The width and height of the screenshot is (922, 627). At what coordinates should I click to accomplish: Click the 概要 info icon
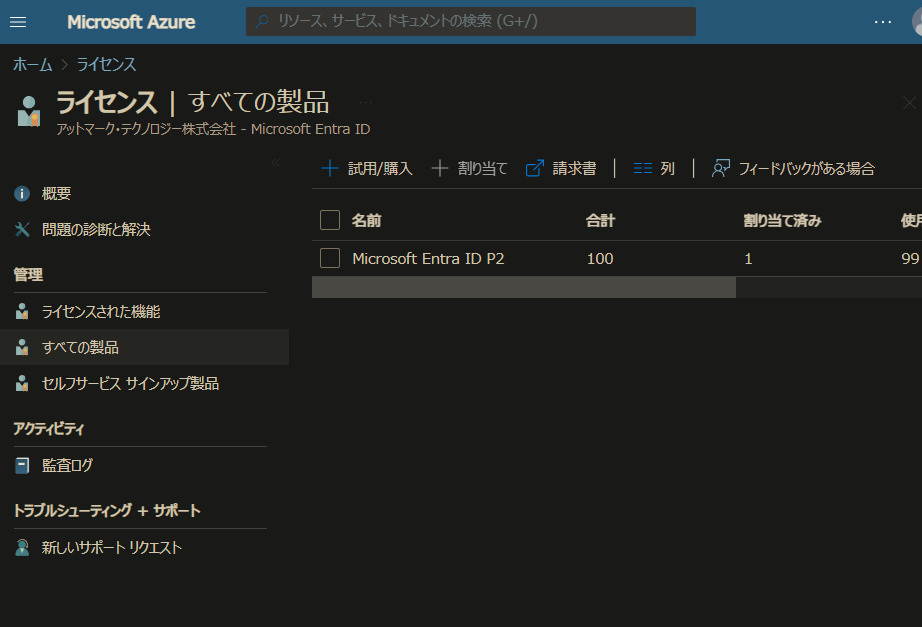tap(22, 194)
